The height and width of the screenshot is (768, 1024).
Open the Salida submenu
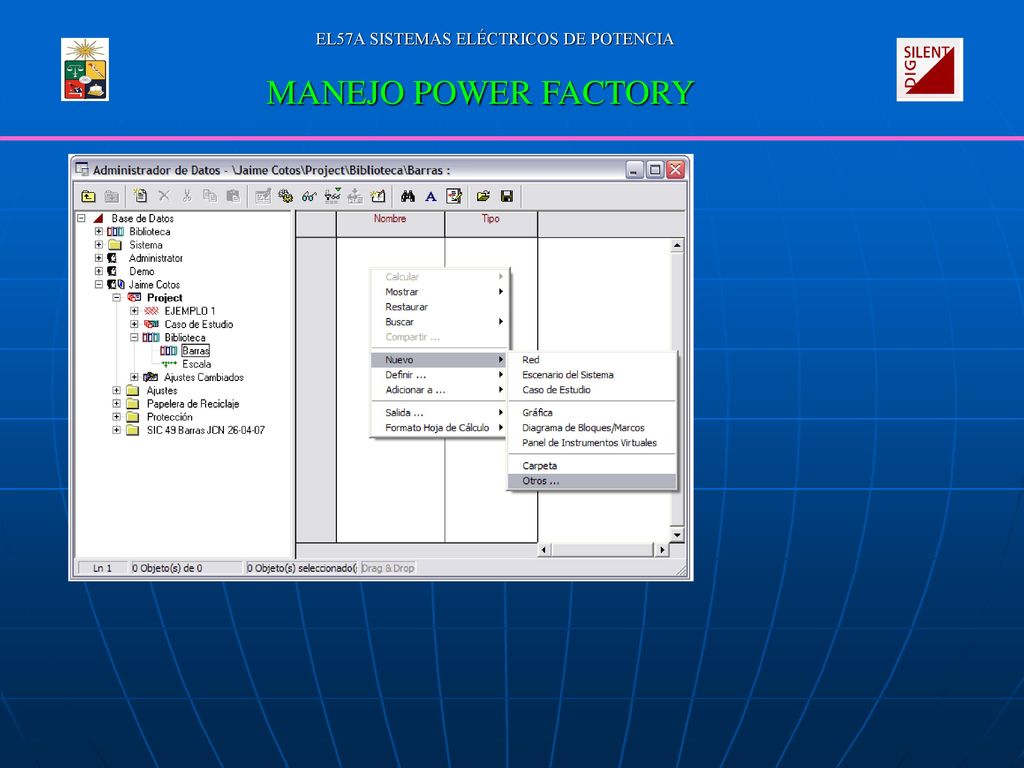(438, 413)
